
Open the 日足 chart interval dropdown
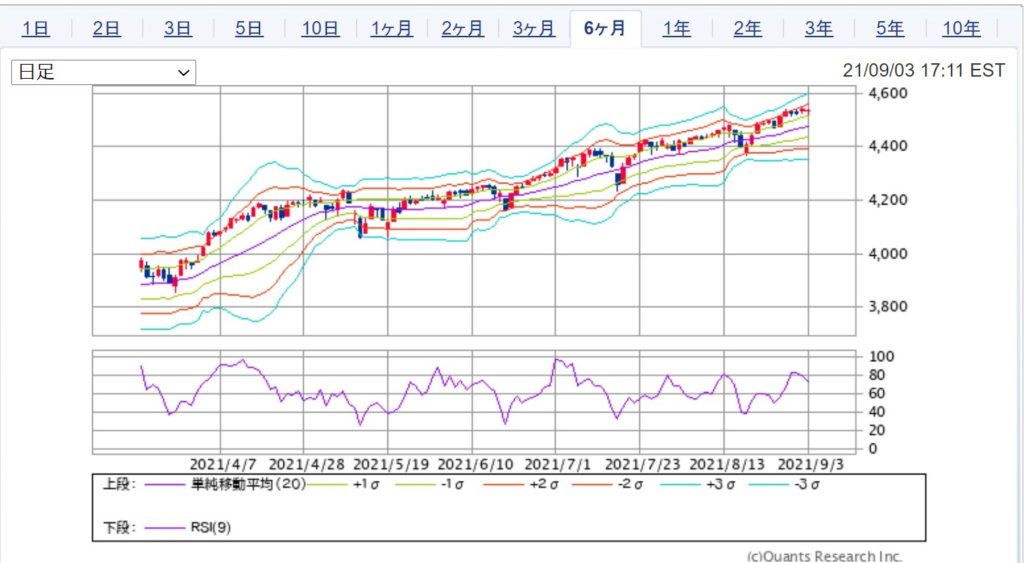click(x=103, y=73)
